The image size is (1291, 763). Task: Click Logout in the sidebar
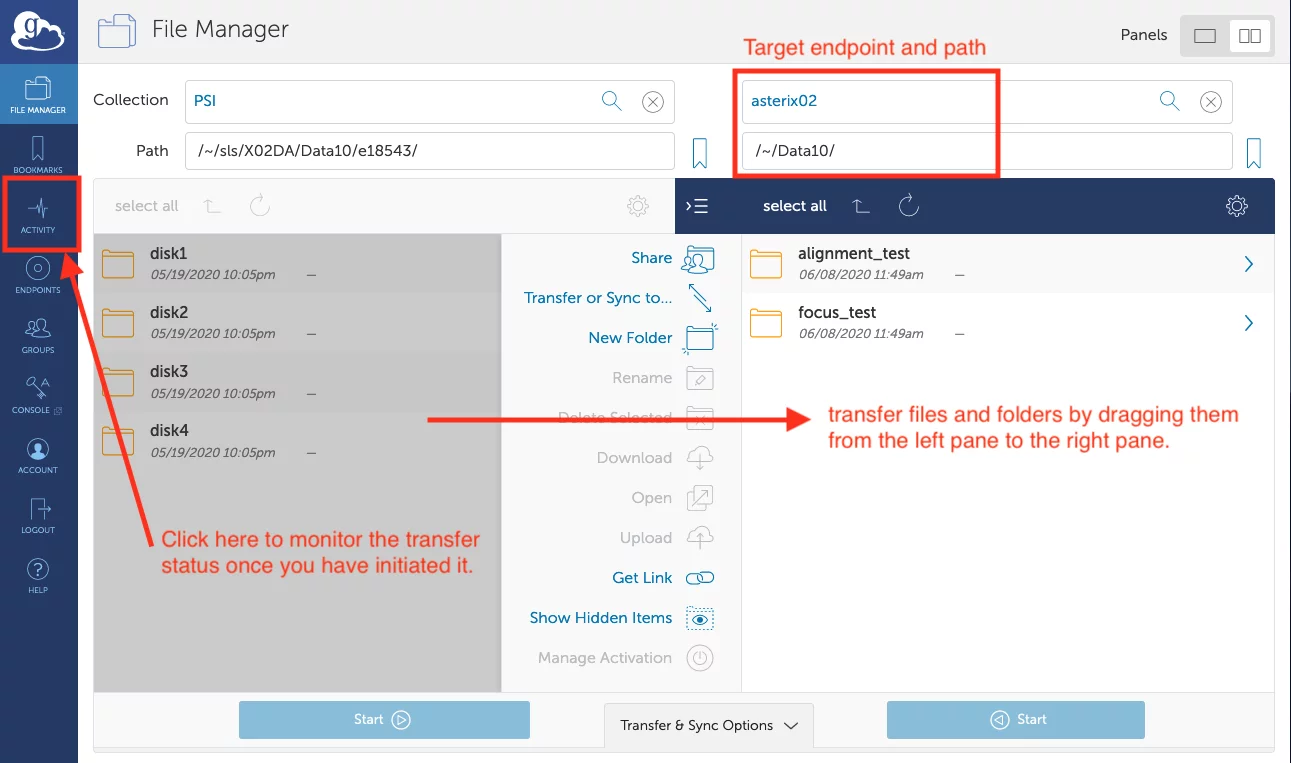click(38, 515)
